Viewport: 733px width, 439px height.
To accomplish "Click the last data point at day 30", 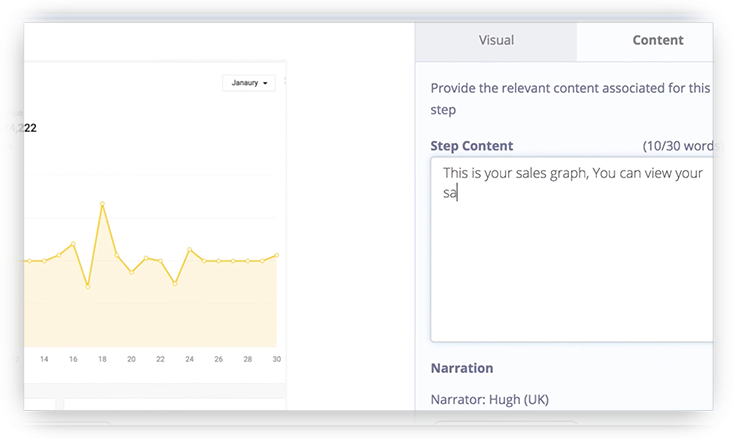I will pos(276,255).
